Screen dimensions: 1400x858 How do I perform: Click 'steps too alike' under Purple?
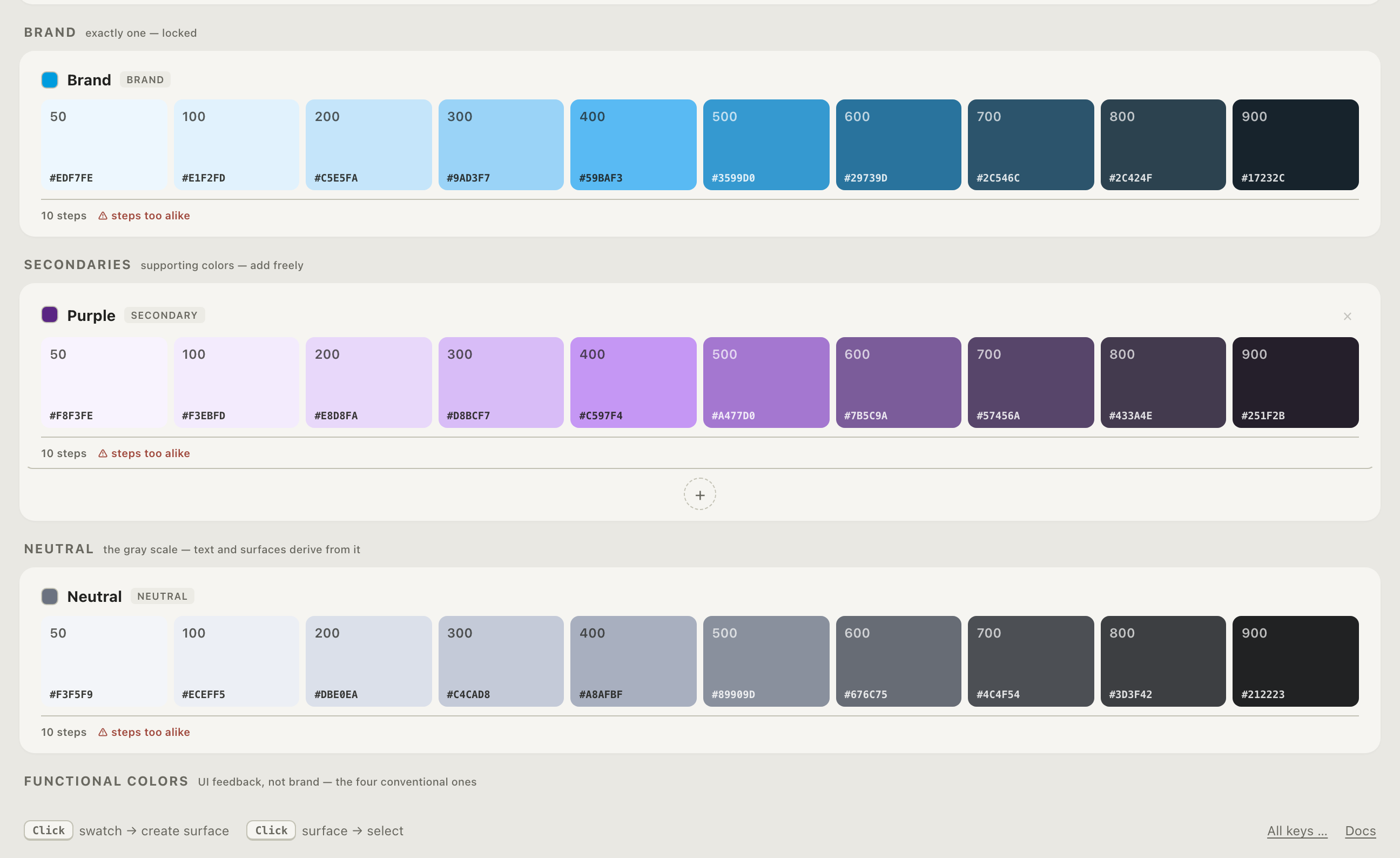point(151,453)
